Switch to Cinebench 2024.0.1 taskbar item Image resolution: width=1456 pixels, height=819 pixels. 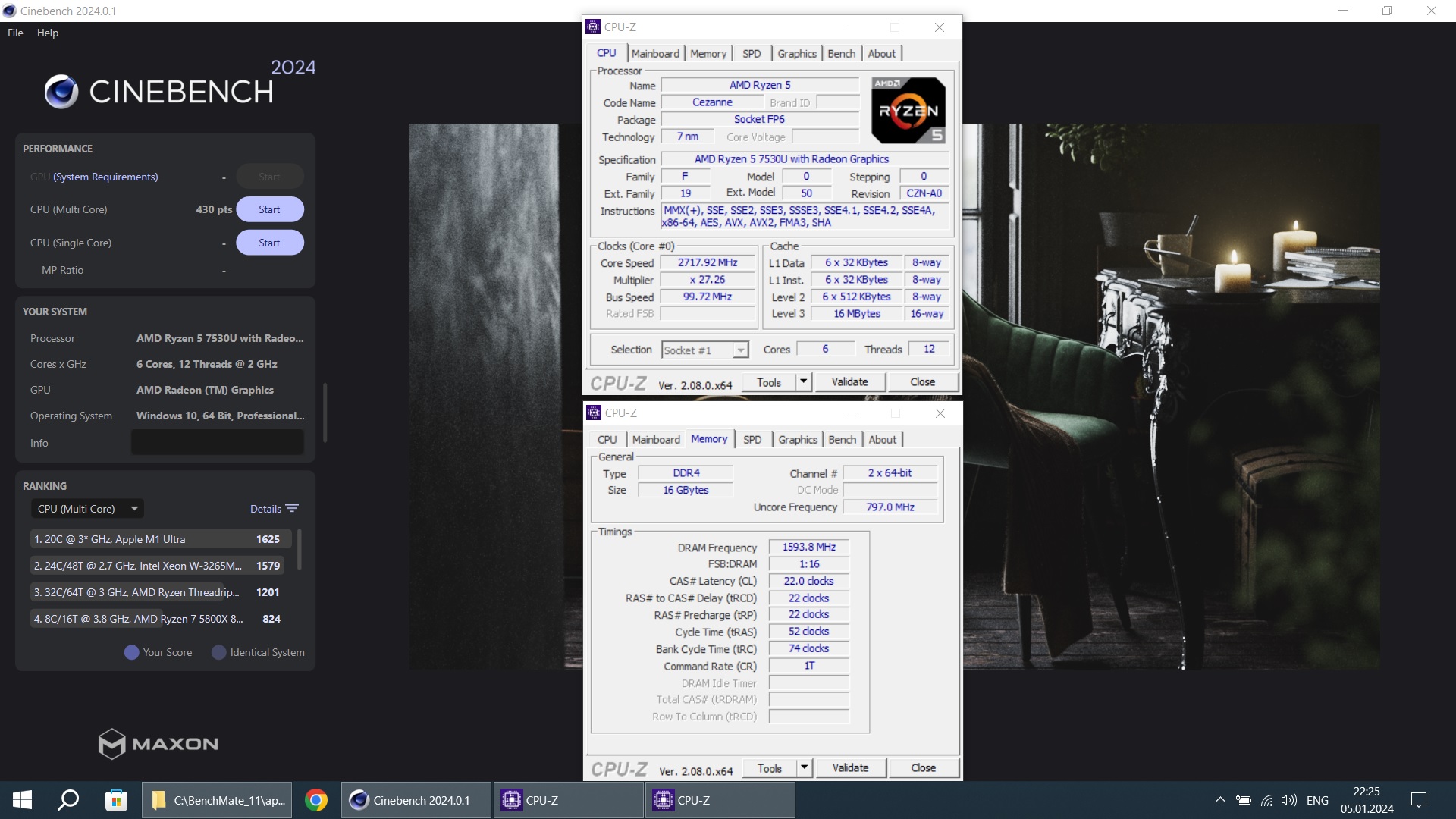pos(416,800)
